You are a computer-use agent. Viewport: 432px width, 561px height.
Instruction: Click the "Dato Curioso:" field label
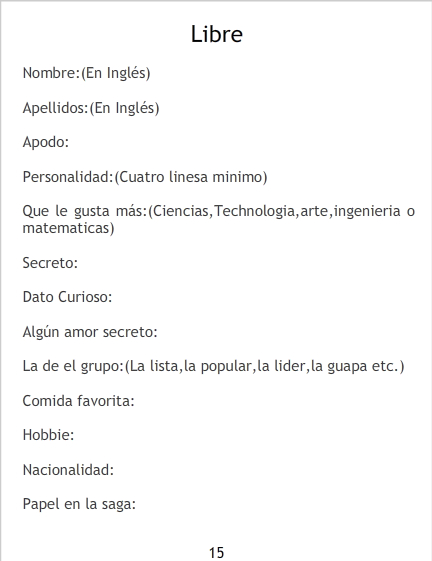[67, 297]
